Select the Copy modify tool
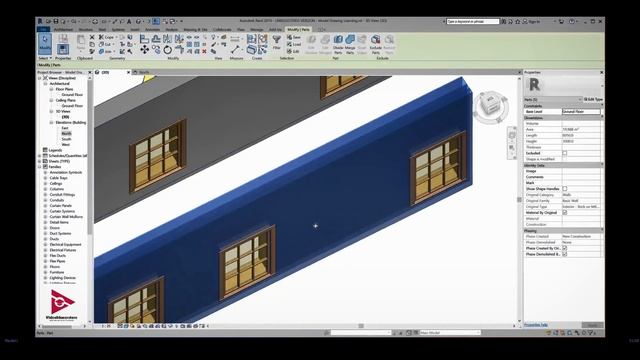The width and height of the screenshot is (640, 360). [x=156, y=50]
